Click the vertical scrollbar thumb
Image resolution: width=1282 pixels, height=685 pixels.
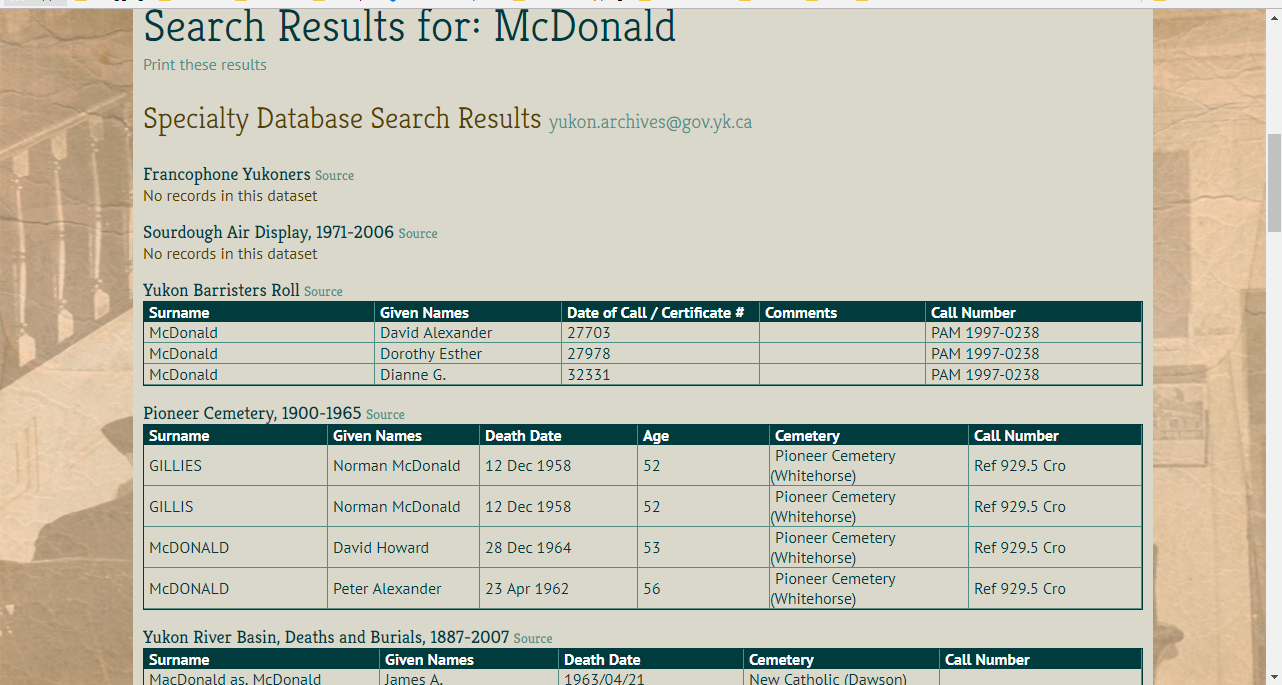pyautogui.click(x=1273, y=180)
